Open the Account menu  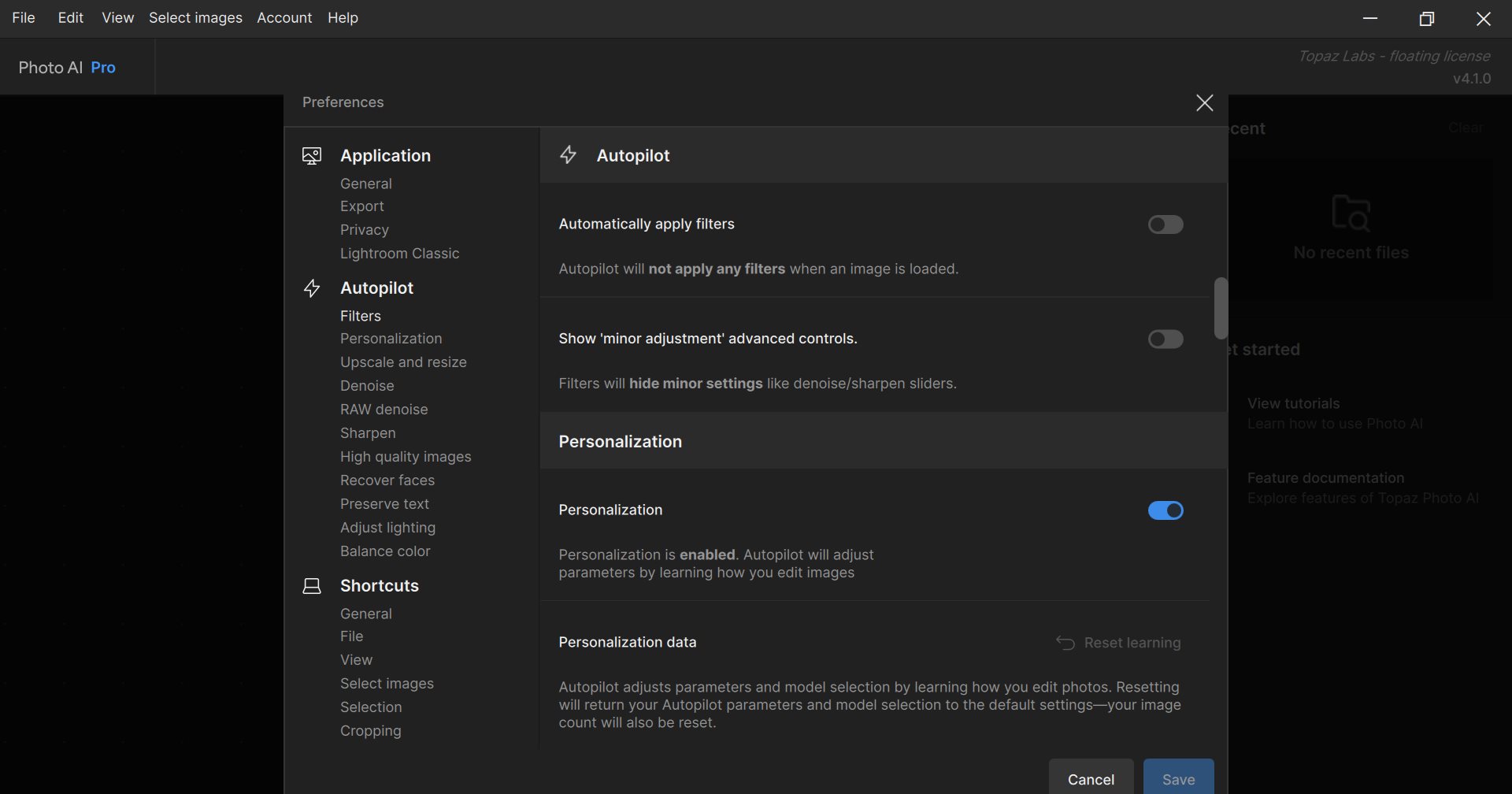point(284,18)
